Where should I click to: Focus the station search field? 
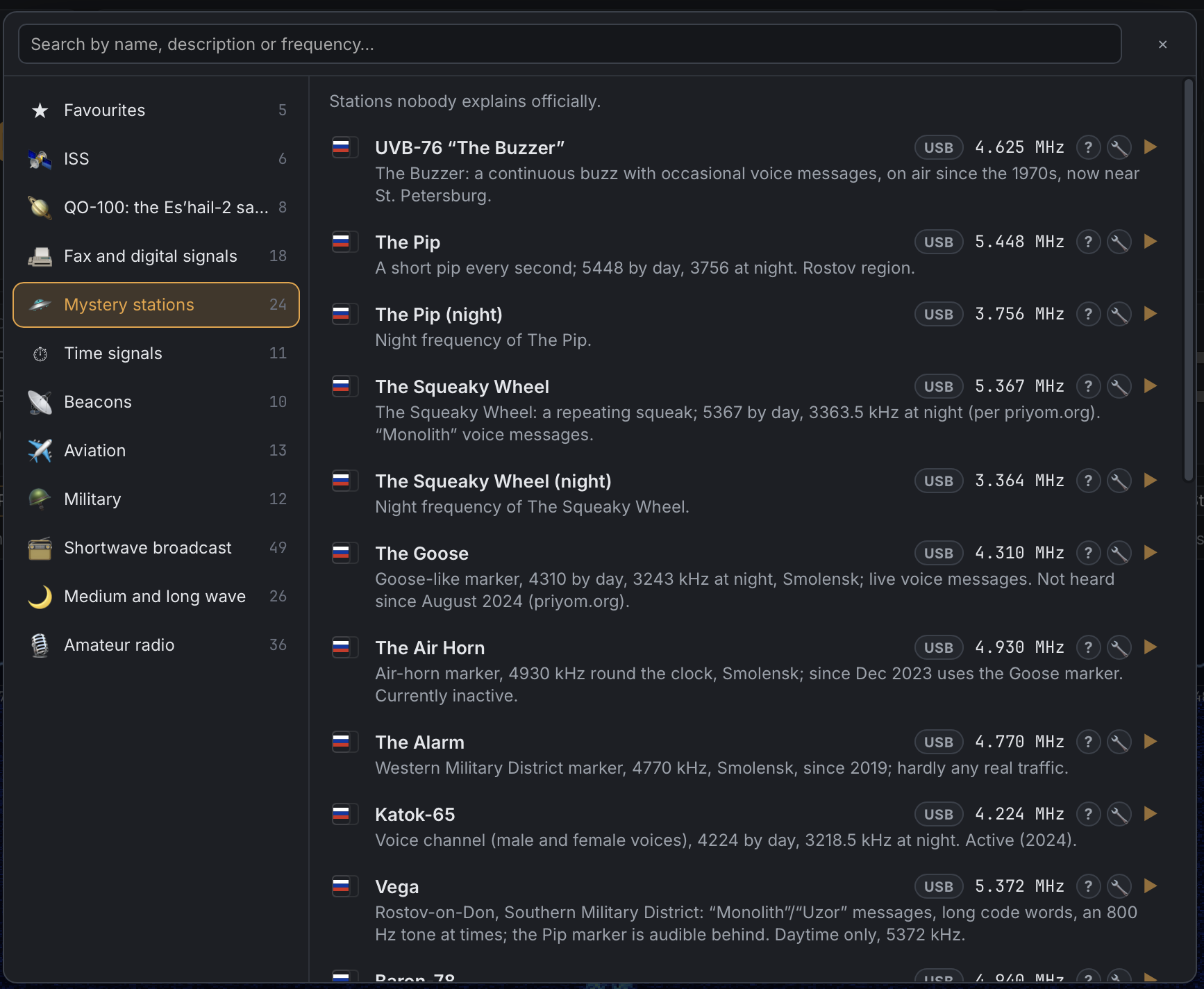[x=569, y=44]
